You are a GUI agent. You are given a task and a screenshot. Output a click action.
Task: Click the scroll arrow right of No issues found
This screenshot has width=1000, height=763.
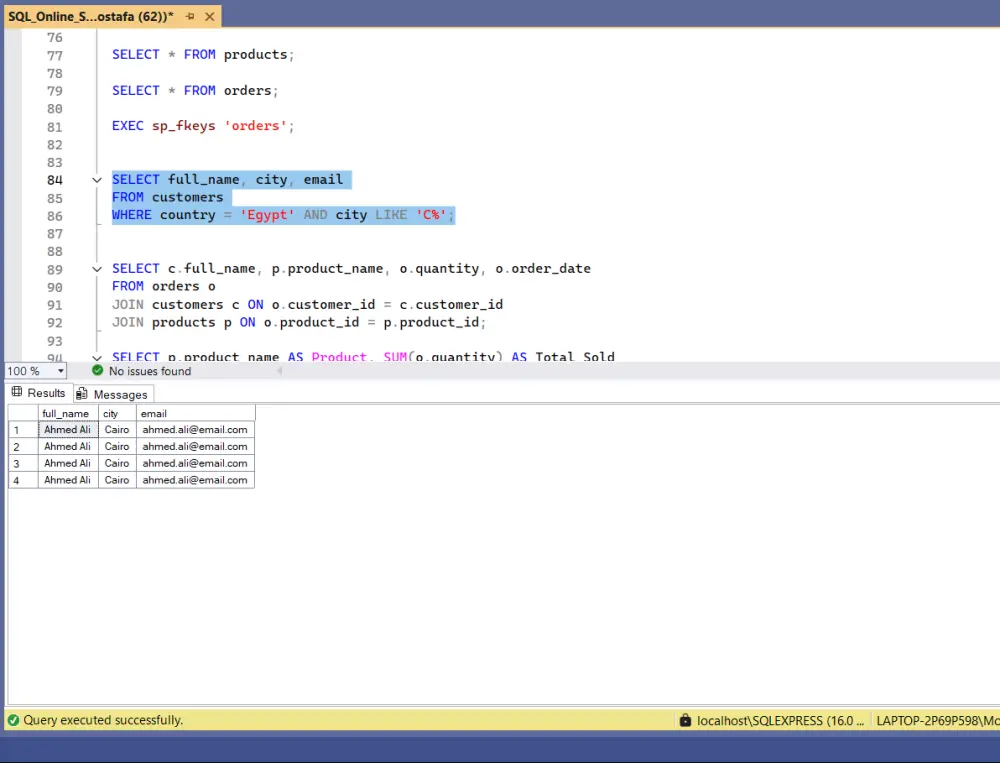279,371
